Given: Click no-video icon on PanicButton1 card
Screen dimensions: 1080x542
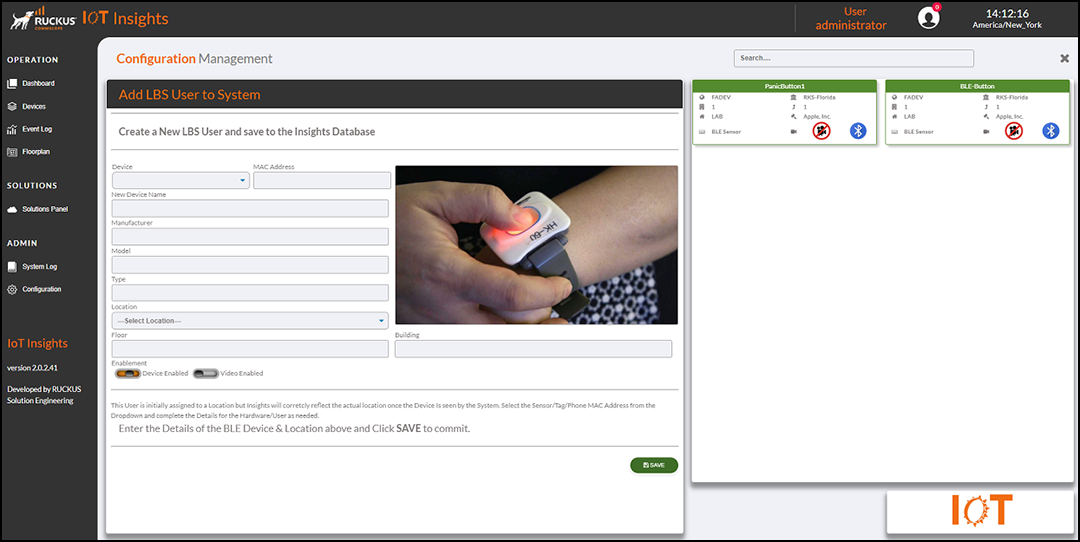Looking at the screenshot, I should [820, 131].
